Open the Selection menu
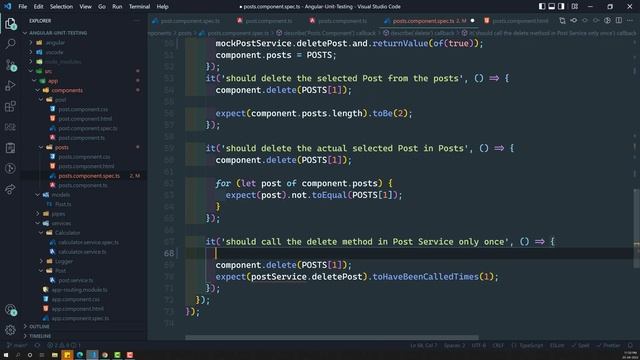The image size is (640, 360). pos(61,7)
